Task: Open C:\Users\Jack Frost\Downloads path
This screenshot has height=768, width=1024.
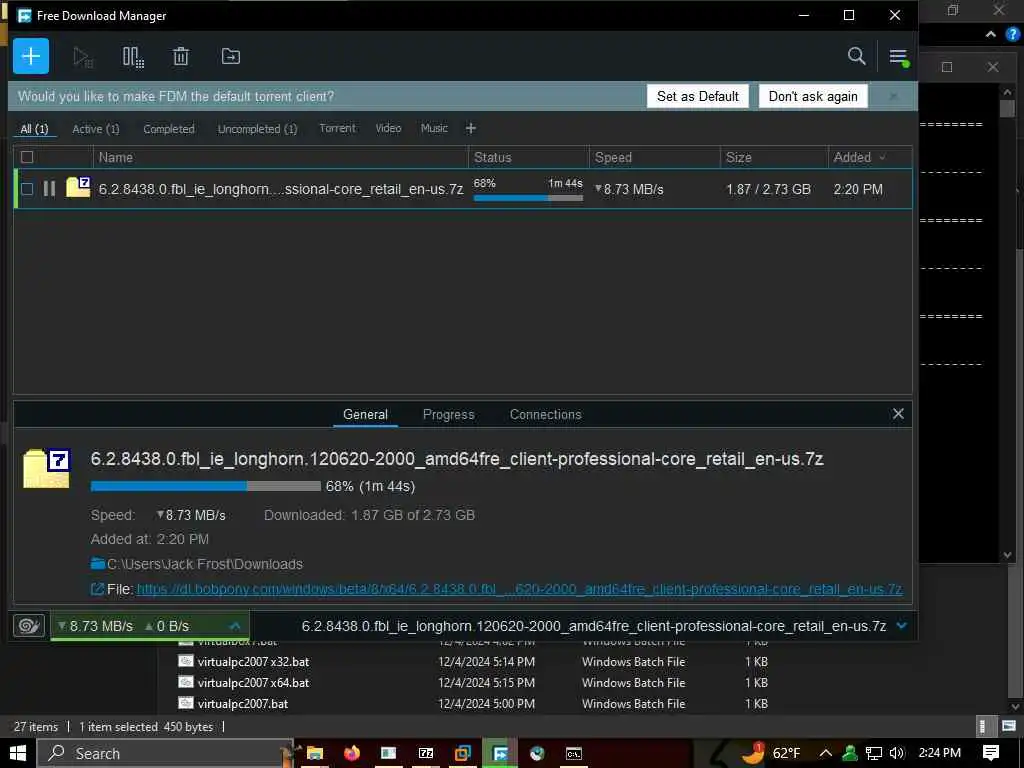Action: coord(204,564)
